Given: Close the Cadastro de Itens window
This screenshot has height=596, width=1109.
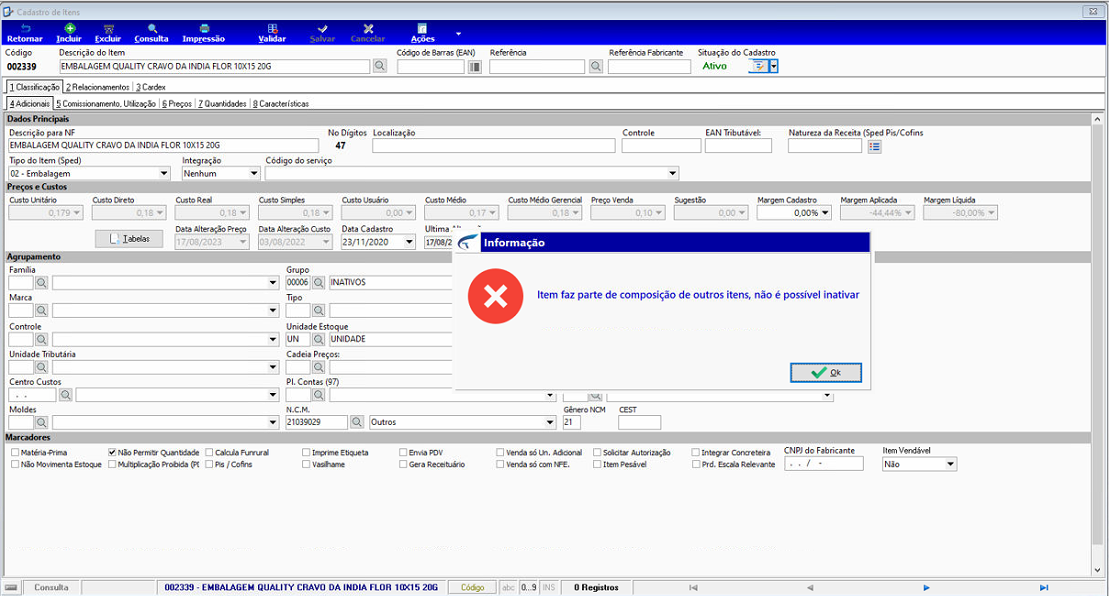Looking at the screenshot, I should click(1093, 11).
